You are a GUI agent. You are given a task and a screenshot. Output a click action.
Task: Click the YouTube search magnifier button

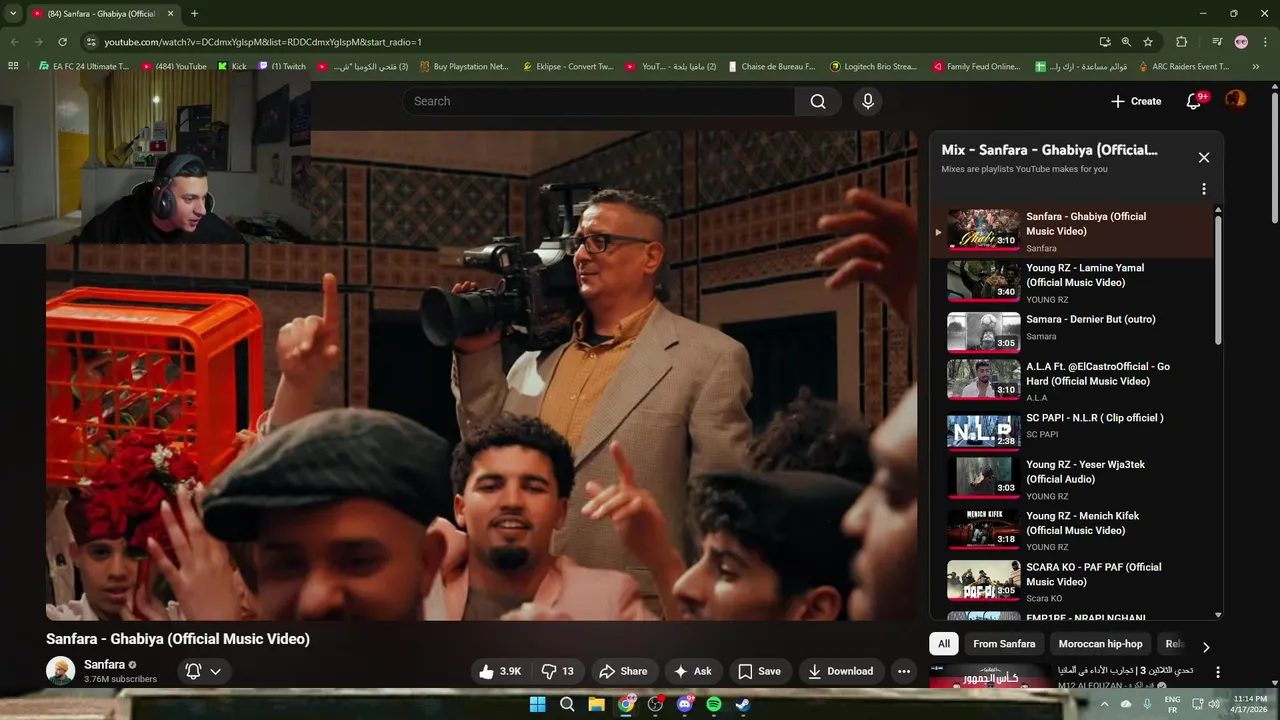point(818,101)
